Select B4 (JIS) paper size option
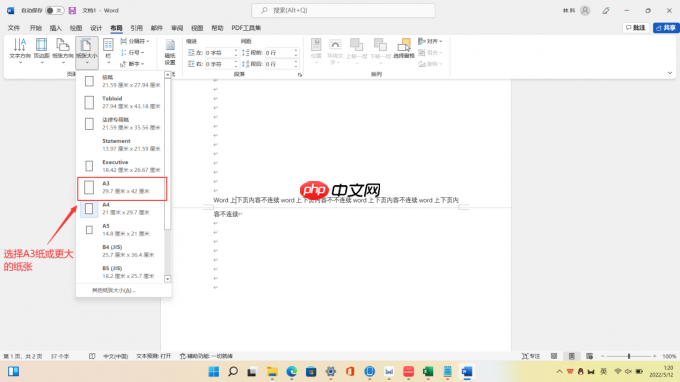680x382 pixels. pos(121,251)
